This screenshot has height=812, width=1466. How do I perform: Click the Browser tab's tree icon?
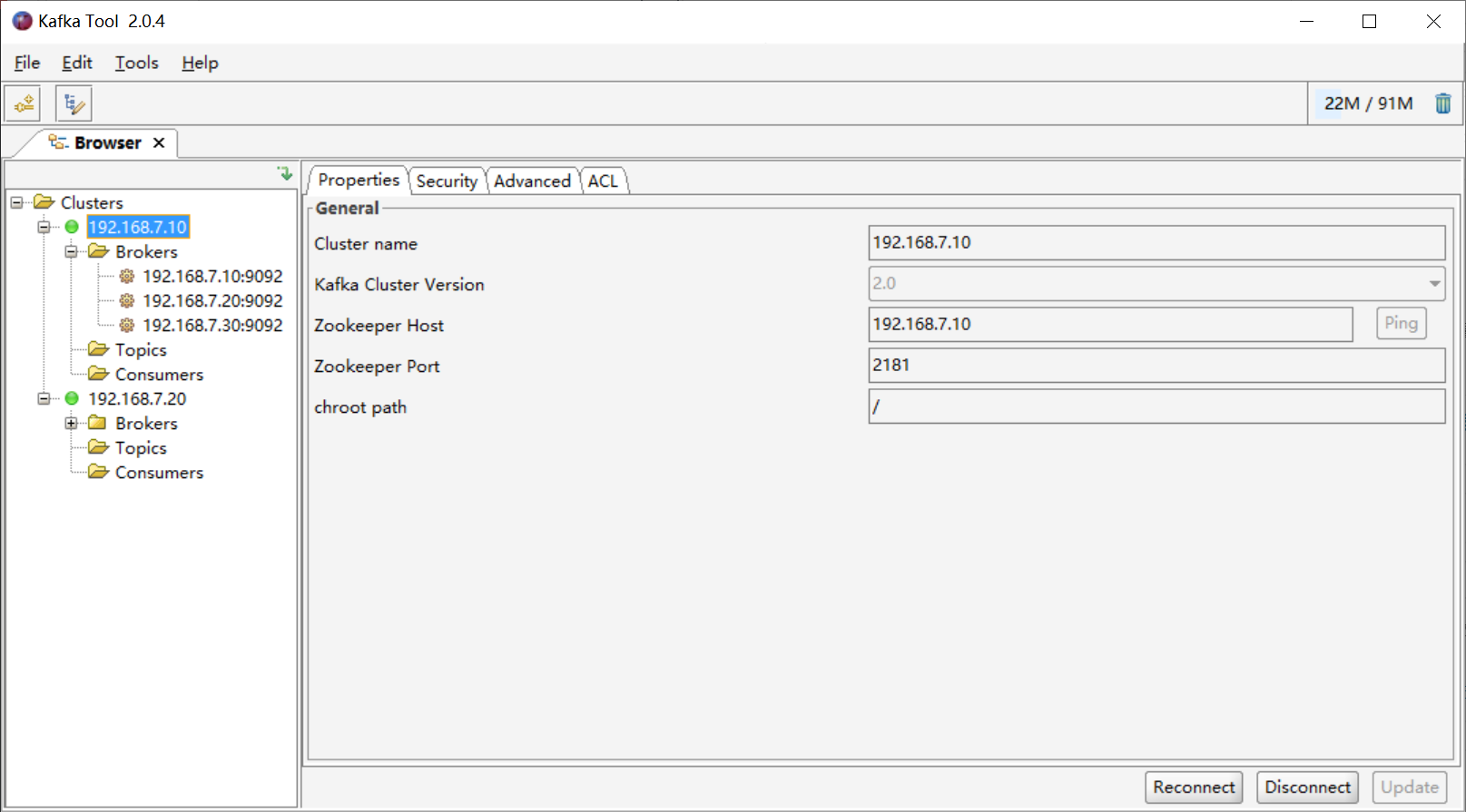[58, 142]
